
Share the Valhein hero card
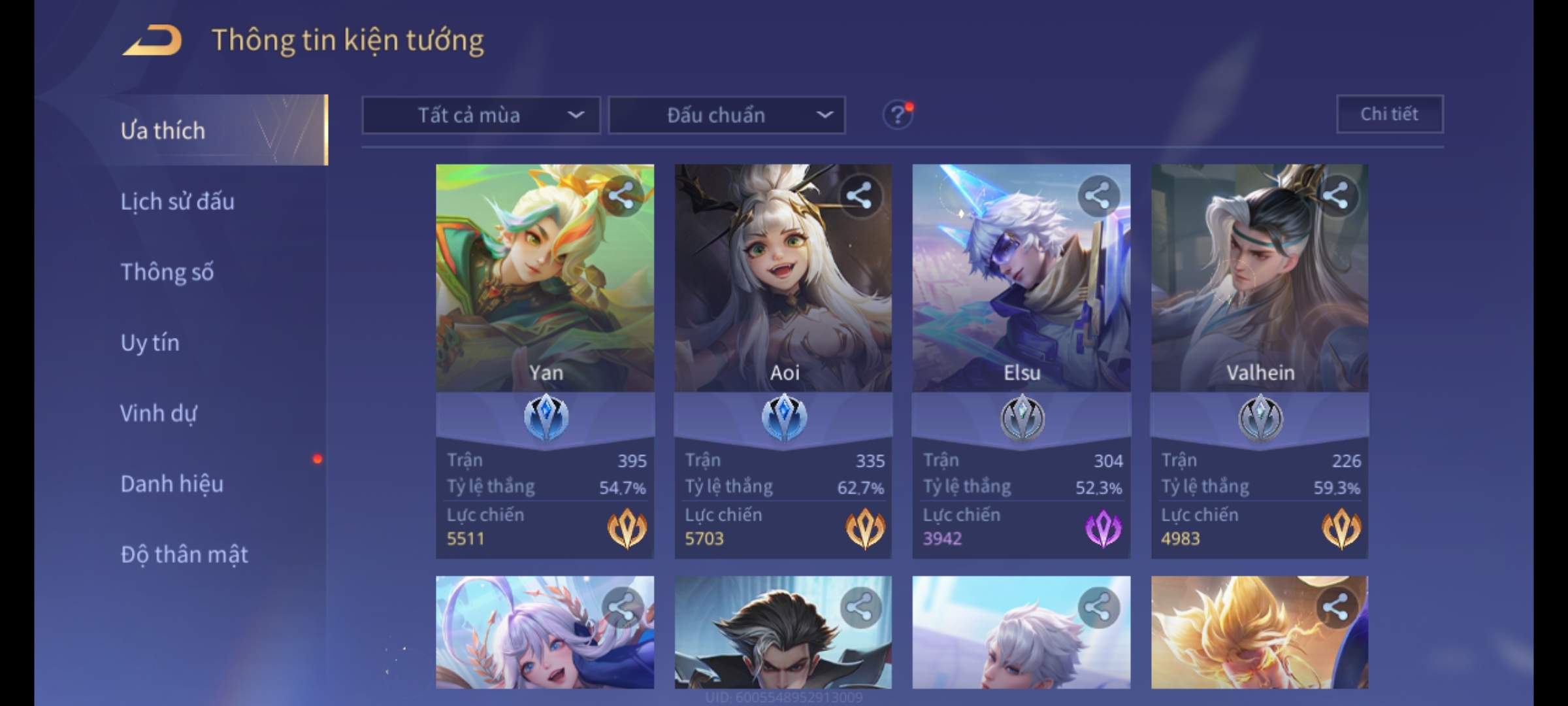pos(1335,195)
